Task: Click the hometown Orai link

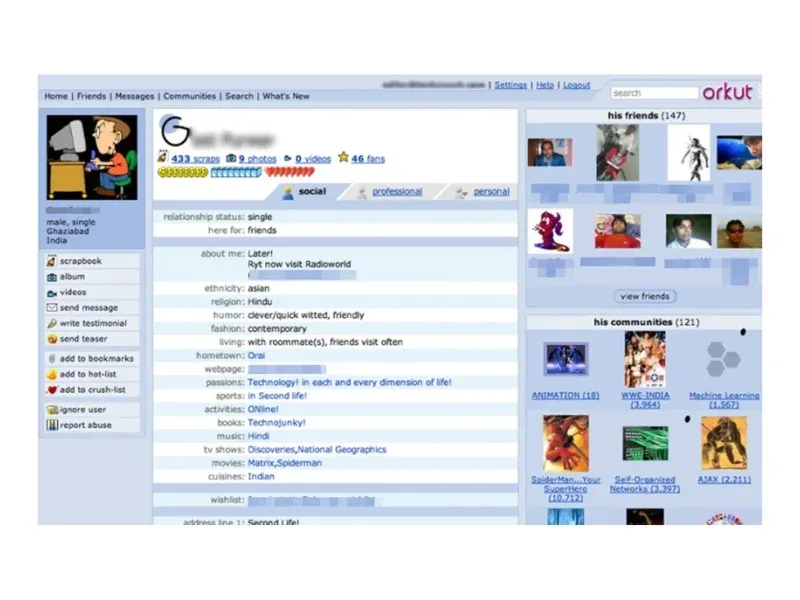Action: point(256,356)
